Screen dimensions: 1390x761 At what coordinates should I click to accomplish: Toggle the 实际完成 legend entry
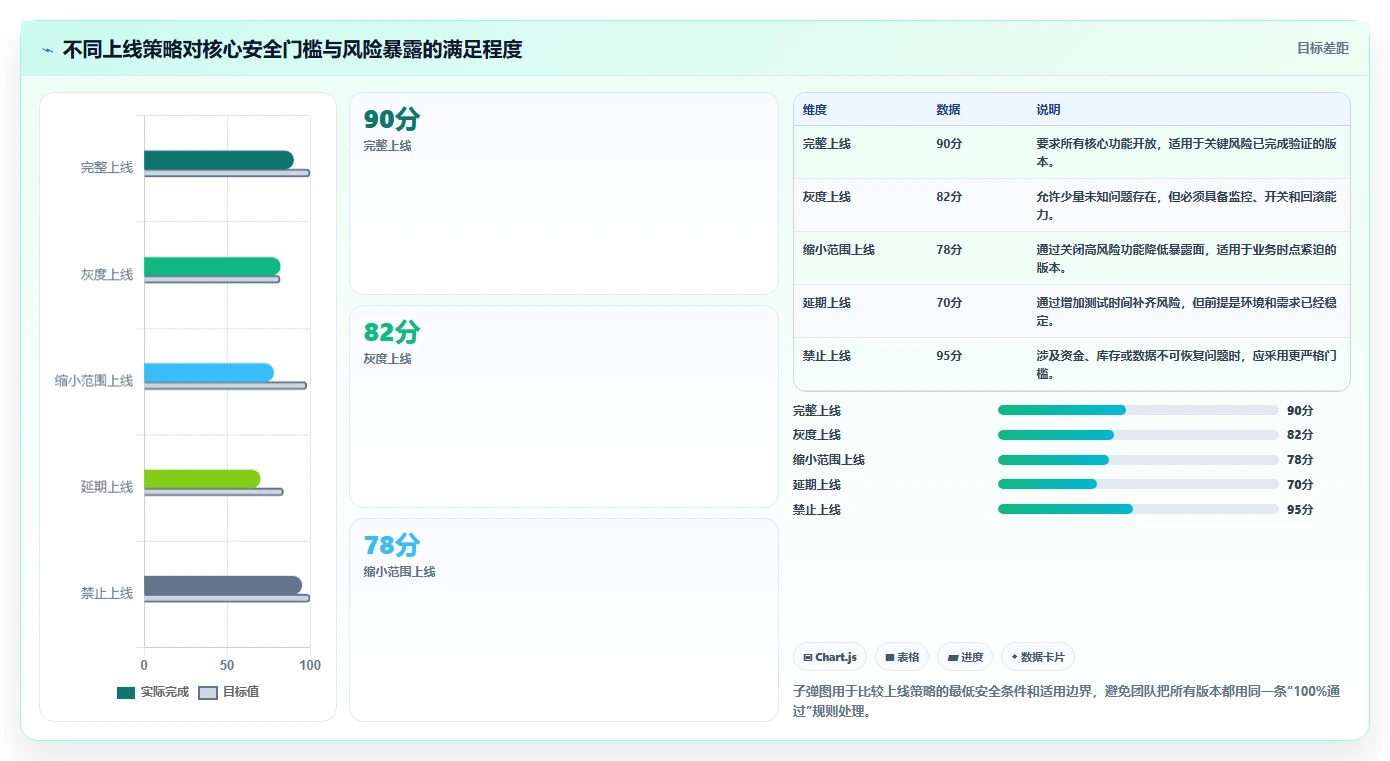coord(153,692)
